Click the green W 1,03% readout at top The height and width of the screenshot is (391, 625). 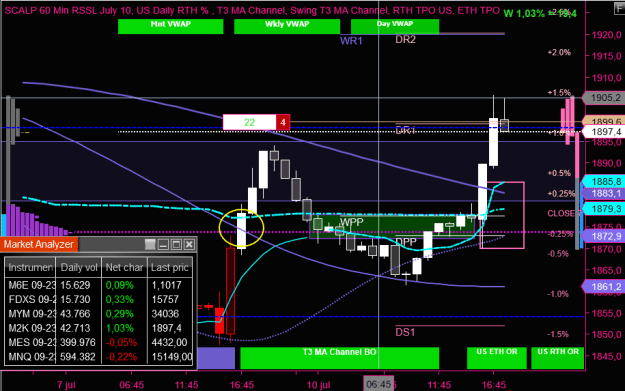pyautogui.click(x=540, y=14)
